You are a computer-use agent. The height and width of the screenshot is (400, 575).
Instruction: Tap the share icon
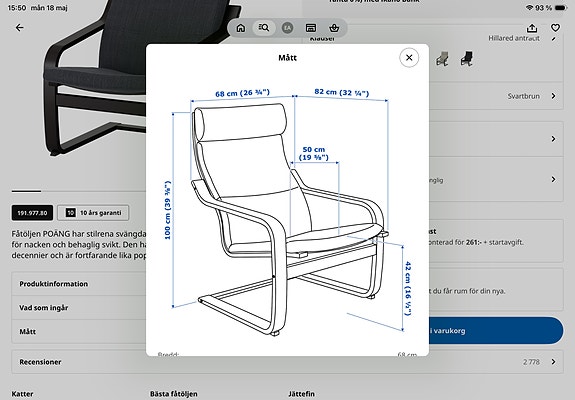click(532, 28)
